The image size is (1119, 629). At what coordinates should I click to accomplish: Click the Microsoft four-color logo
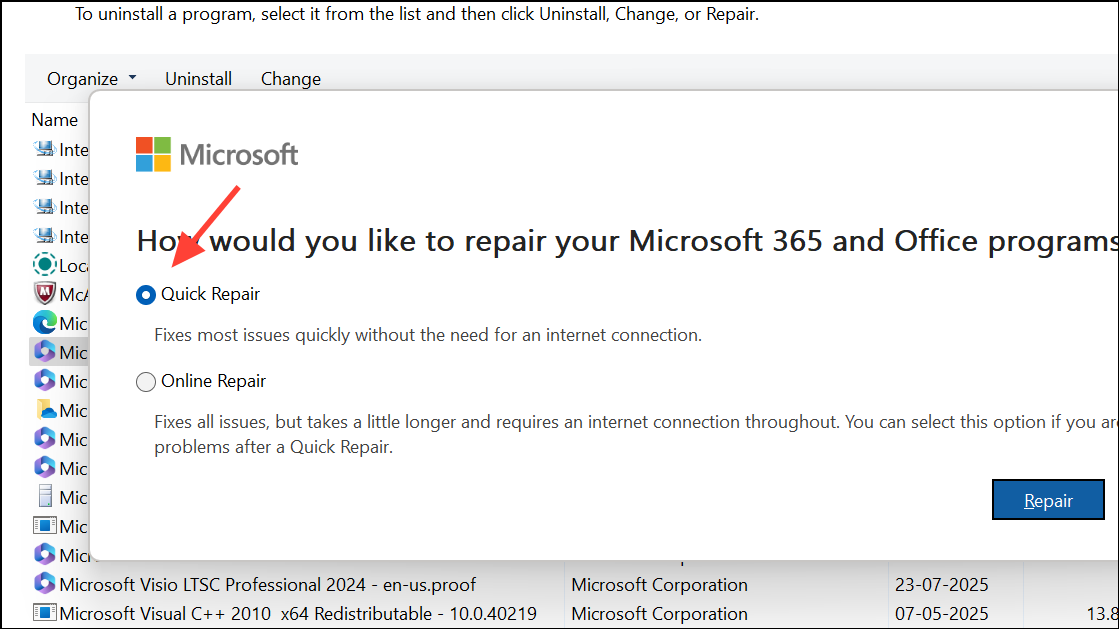pos(153,154)
